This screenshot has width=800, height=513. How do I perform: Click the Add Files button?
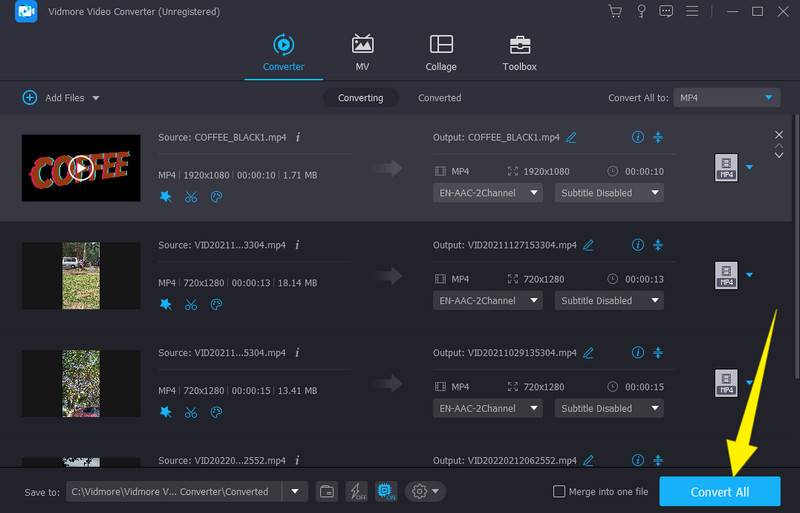(60, 98)
